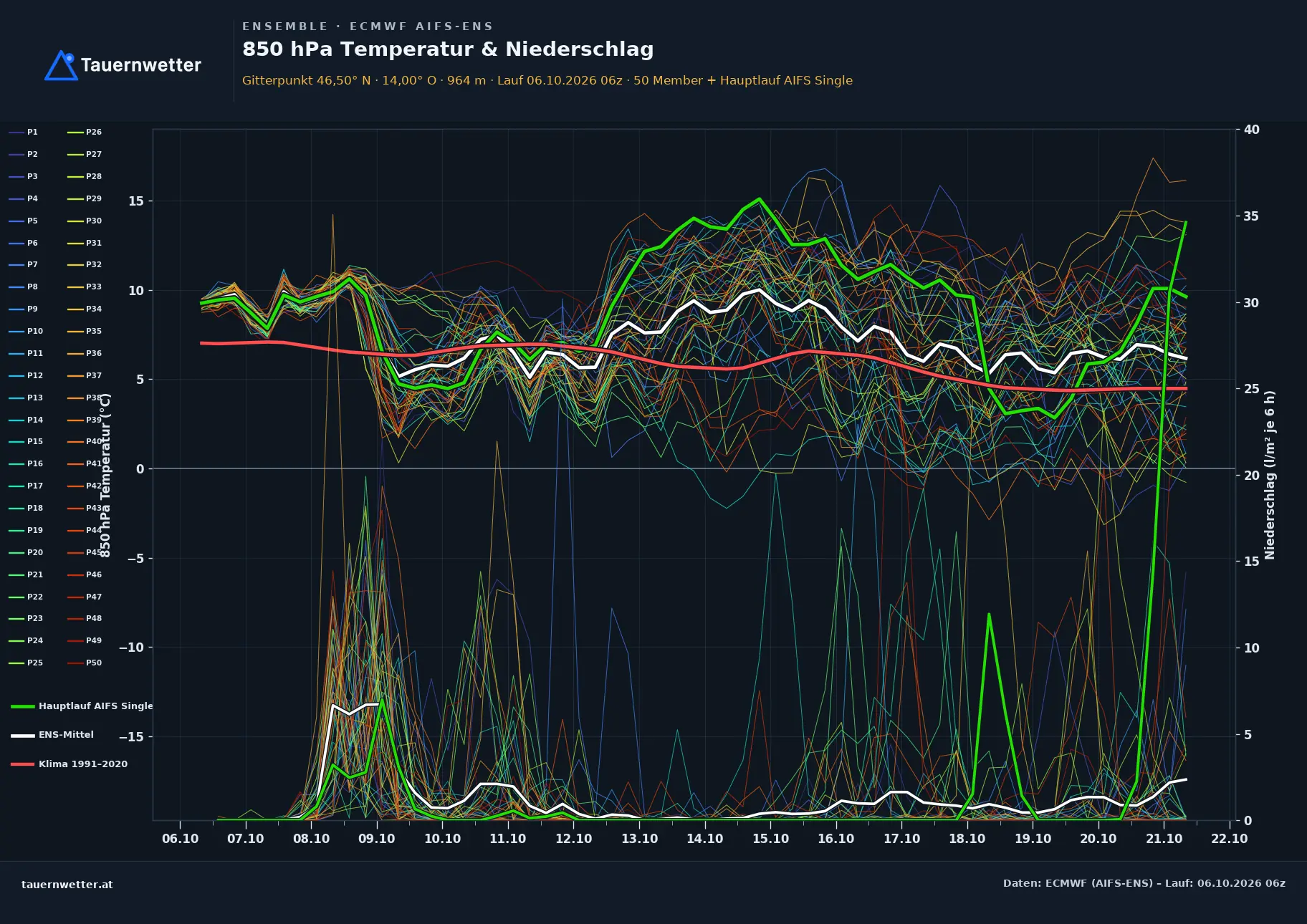1307x924 pixels.
Task: Select legend entry P17
Action: click(26, 486)
